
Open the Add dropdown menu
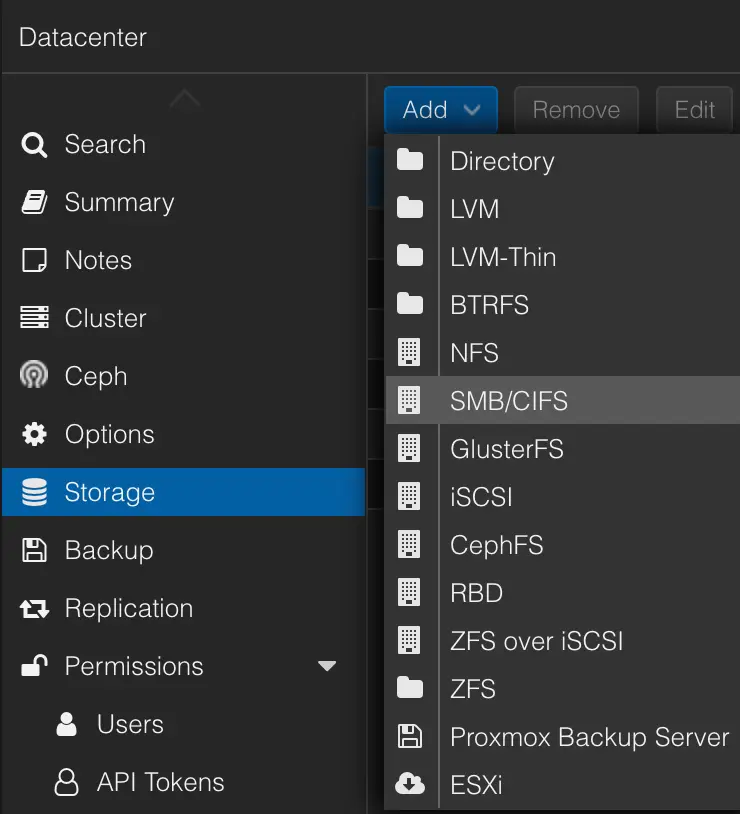tap(440, 110)
